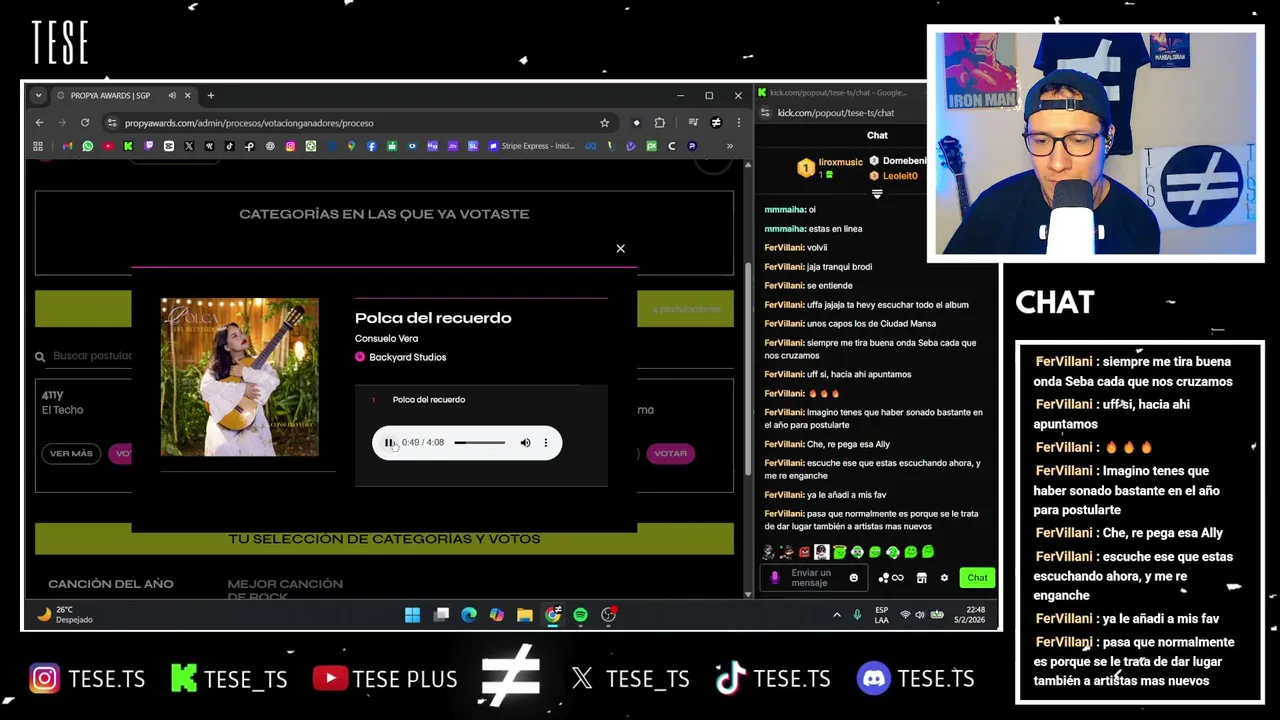Mute the PROPYA AWARDS tab audio
Viewport: 1280px width, 720px height.
pyautogui.click(x=172, y=95)
